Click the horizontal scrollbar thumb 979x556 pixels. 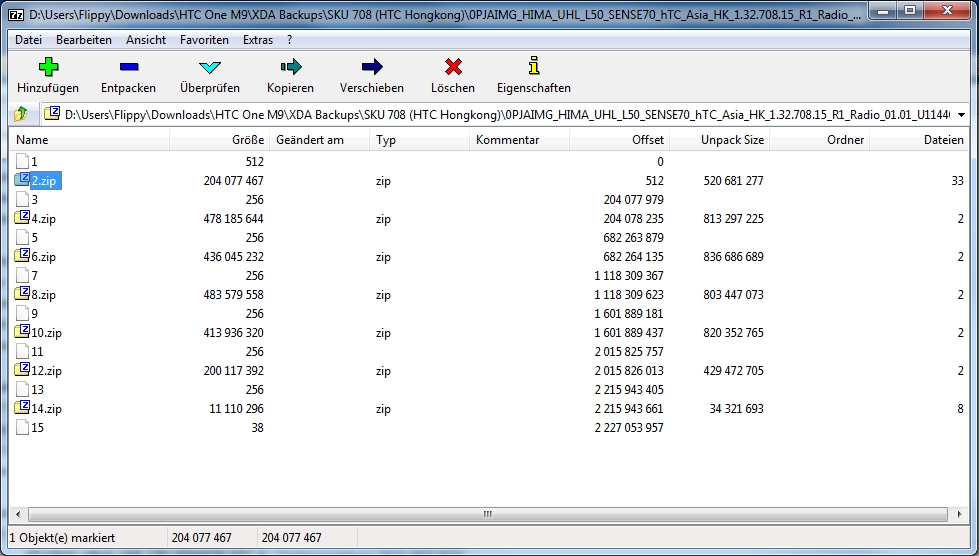point(488,515)
